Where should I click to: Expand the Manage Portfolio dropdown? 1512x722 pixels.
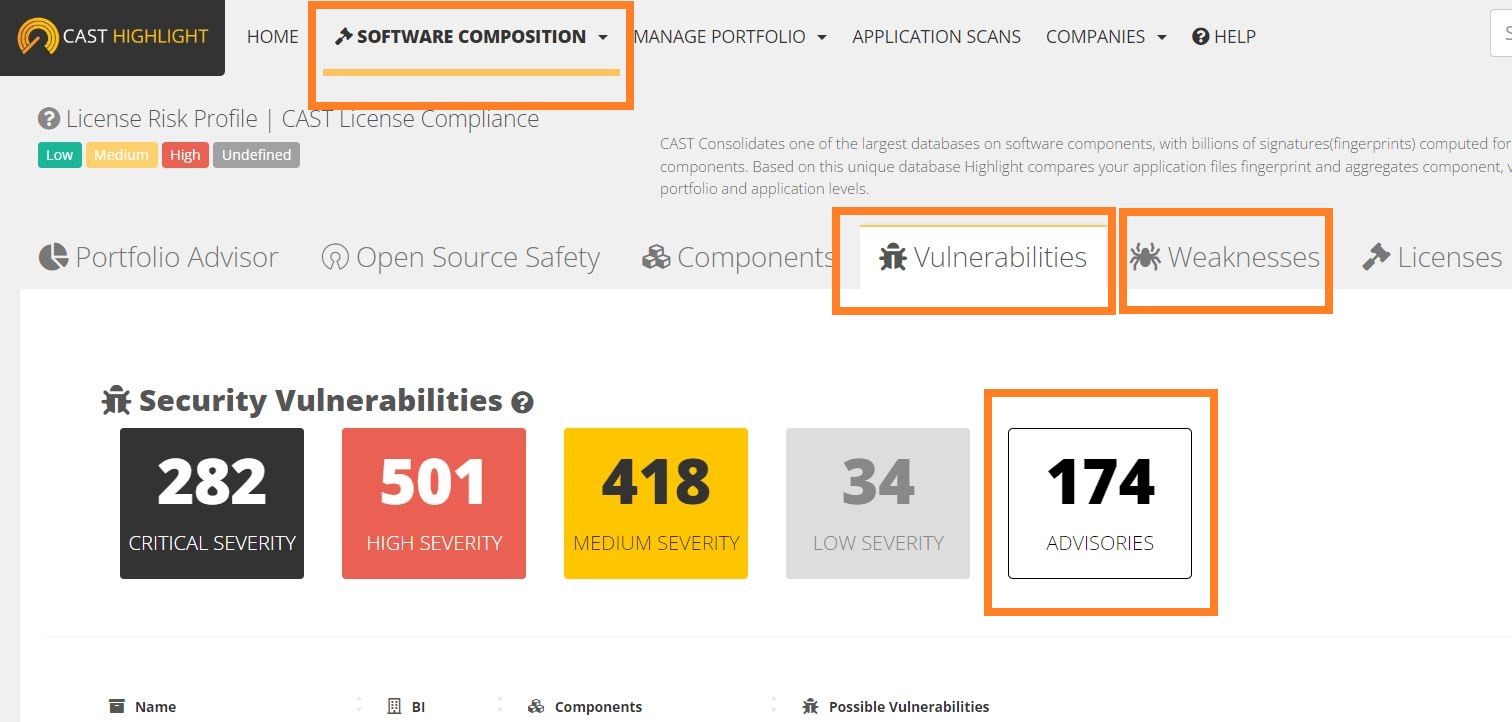tap(729, 37)
